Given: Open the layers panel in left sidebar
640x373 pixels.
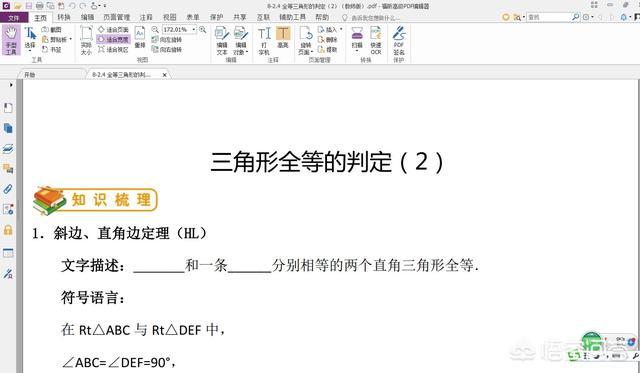Looking at the screenshot, I should [x=8, y=149].
